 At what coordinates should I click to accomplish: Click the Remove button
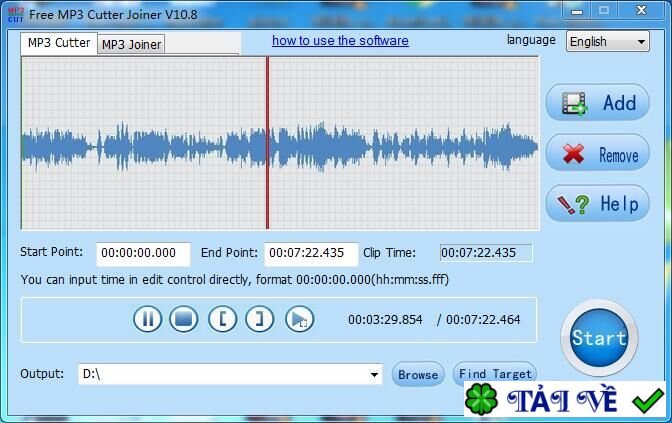(597, 153)
